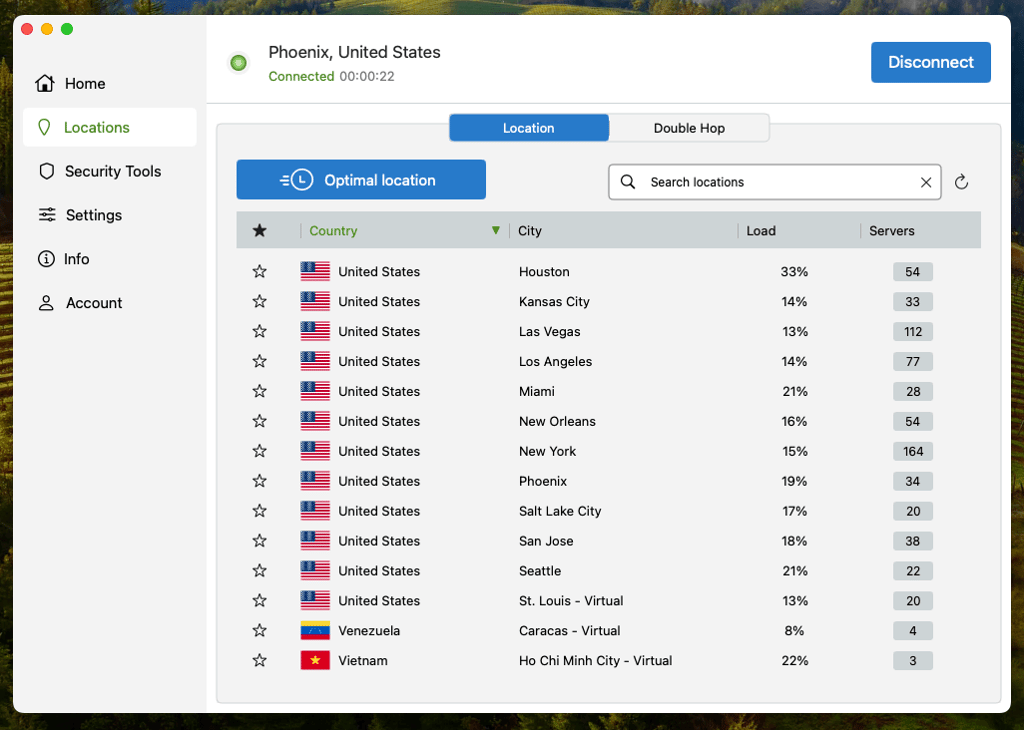This screenshot has height=730, width=1024.
Task: Select Salt Lake City entry
Action: click(560, 511)
